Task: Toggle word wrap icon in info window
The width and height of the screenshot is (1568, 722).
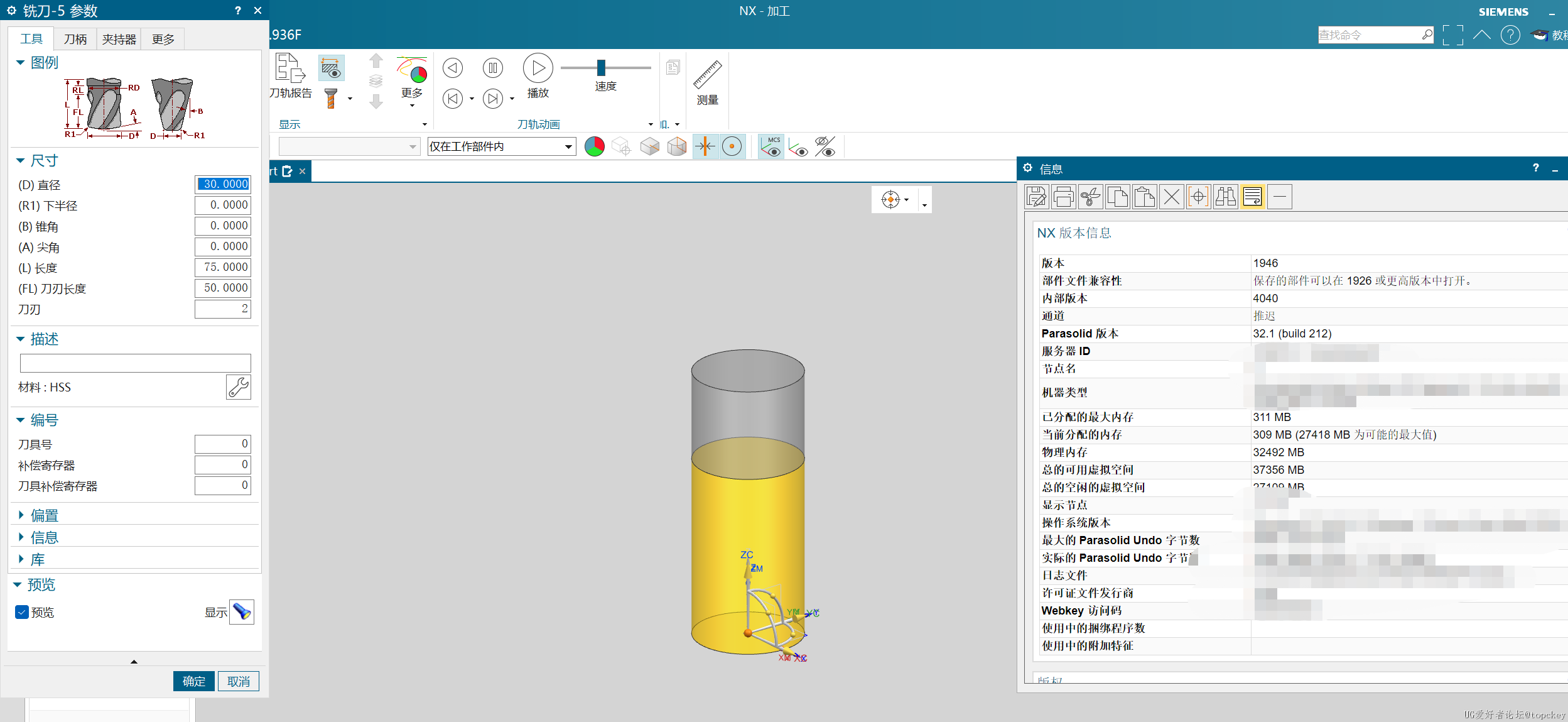Action: point(1252,197)
